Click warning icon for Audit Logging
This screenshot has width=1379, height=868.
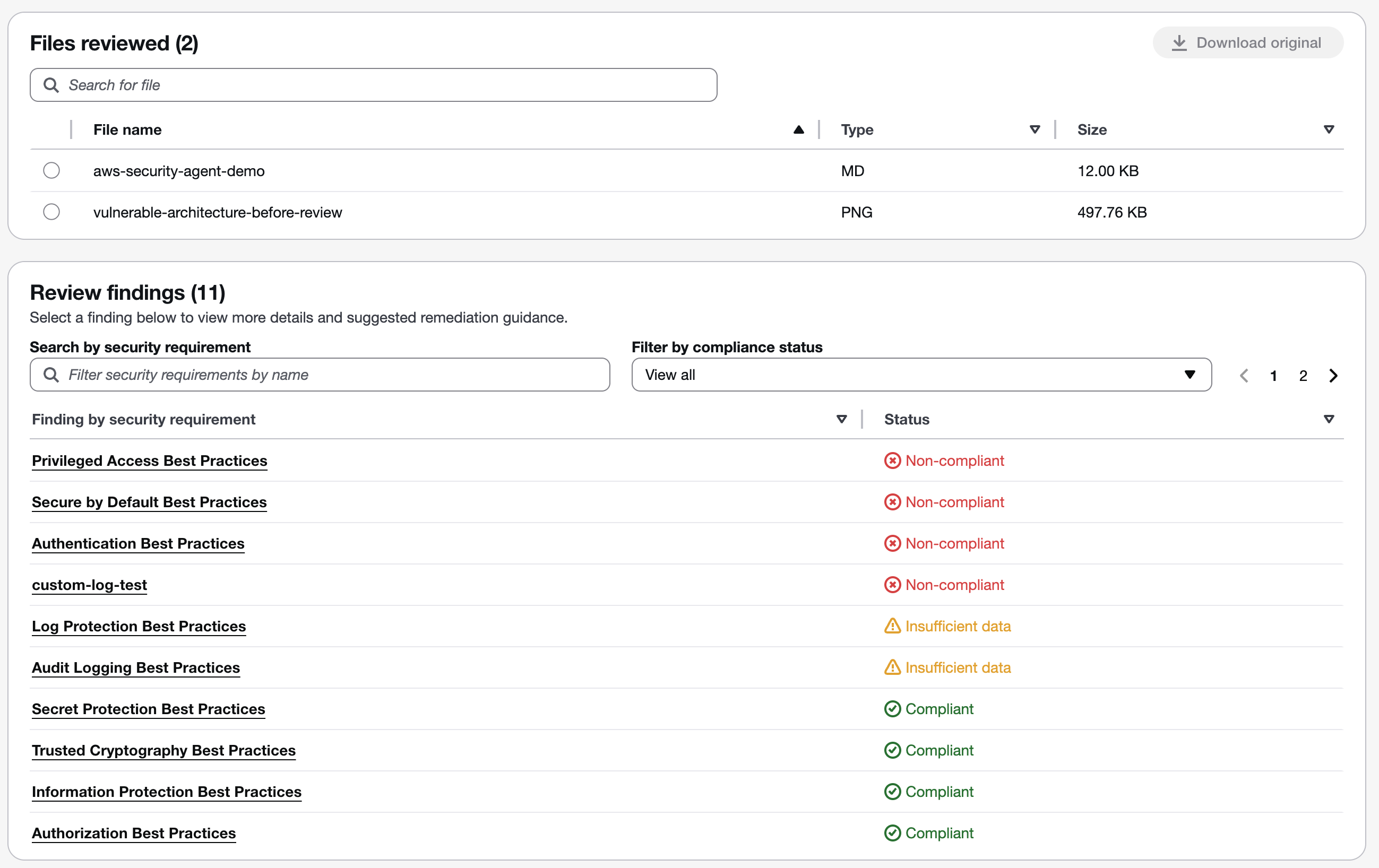click(x=892, y=667)
